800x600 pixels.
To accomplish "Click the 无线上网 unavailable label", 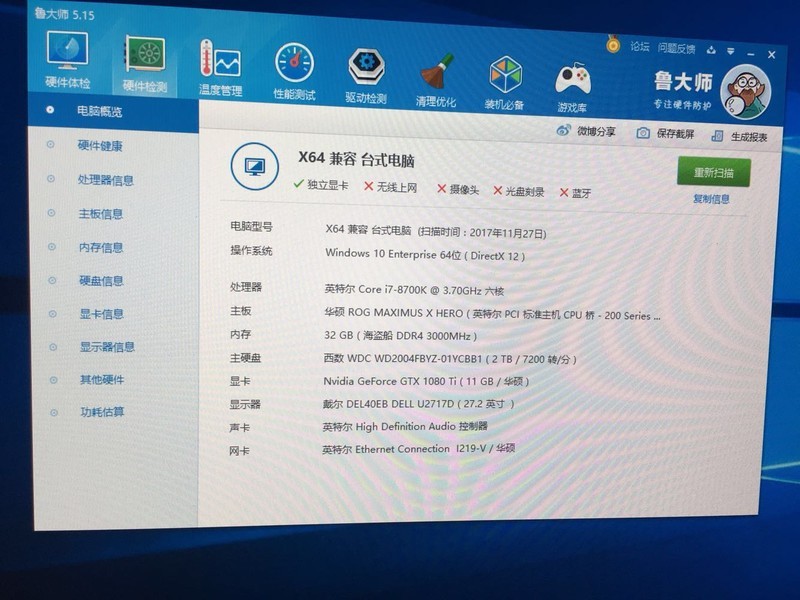I will (x=390, y=187).
